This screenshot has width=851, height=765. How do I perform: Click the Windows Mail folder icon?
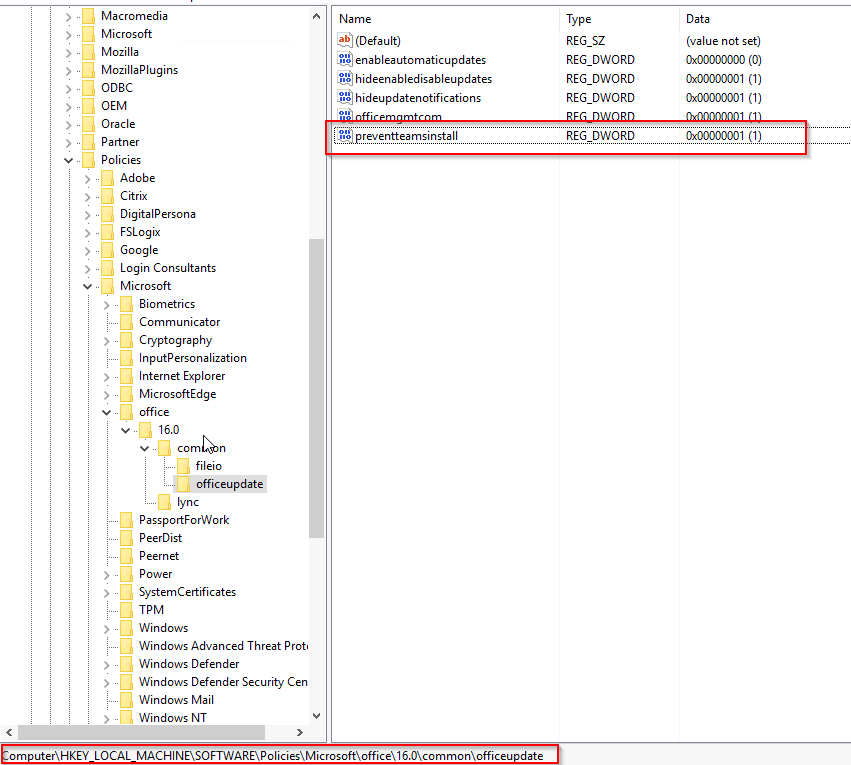[x=126, y=700]
